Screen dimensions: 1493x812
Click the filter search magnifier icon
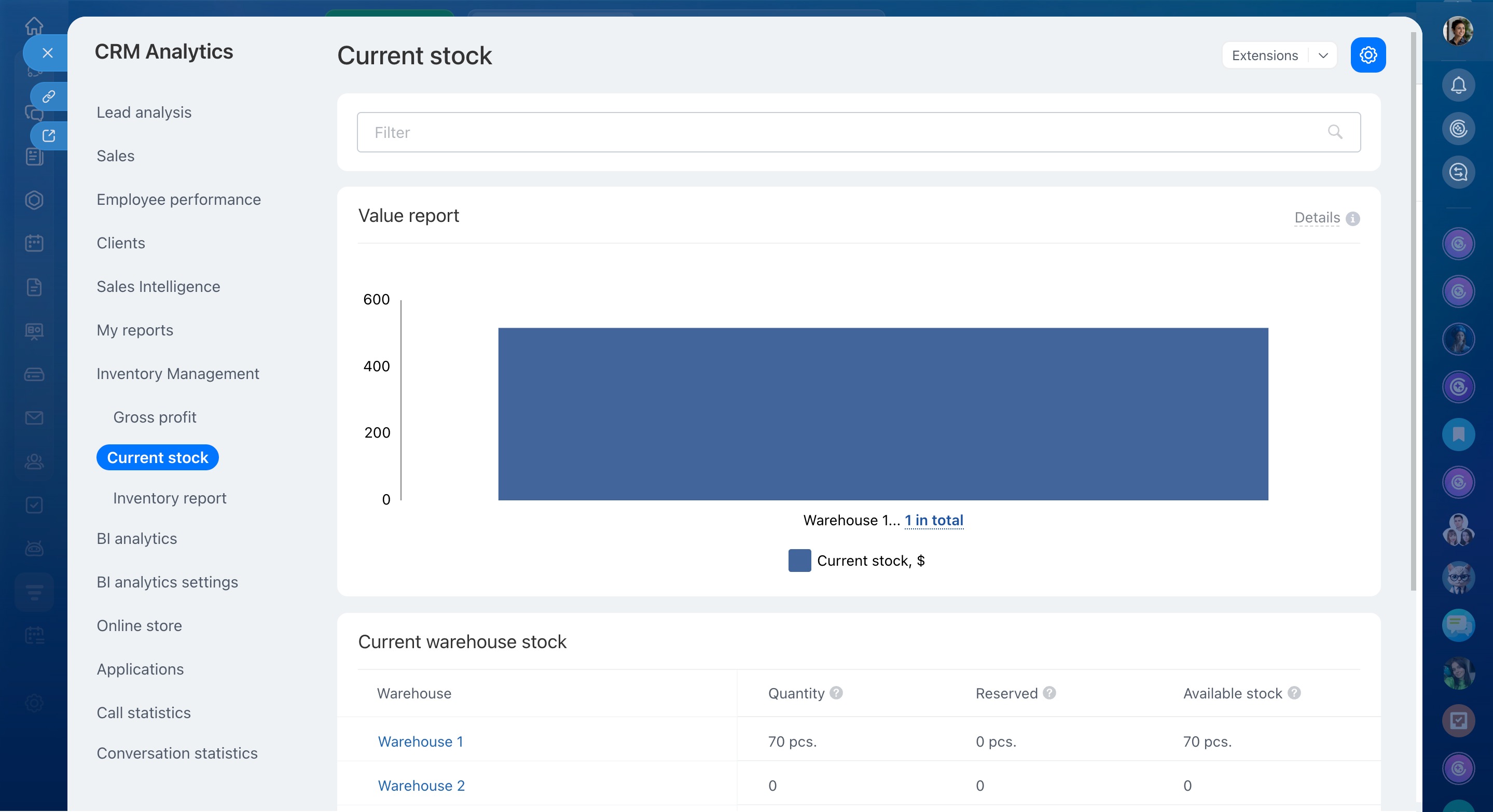[x=1335, y=132]
